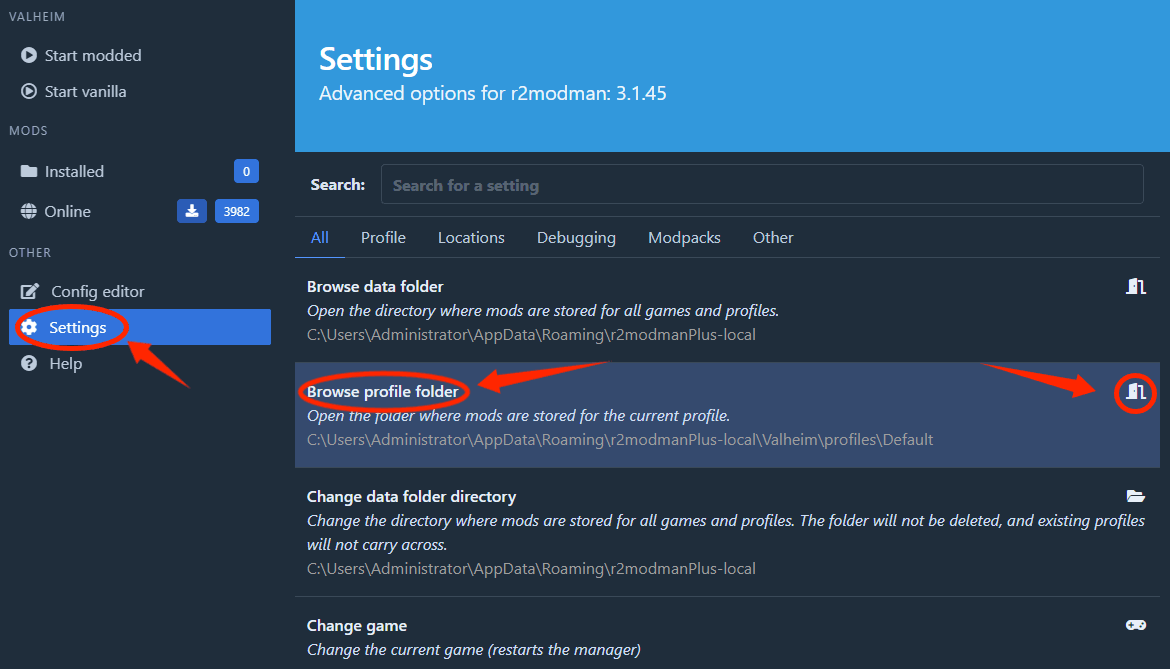Click the Config editor pencil icon
Viewport: 1170px width, 669px height.
[30, 291]
